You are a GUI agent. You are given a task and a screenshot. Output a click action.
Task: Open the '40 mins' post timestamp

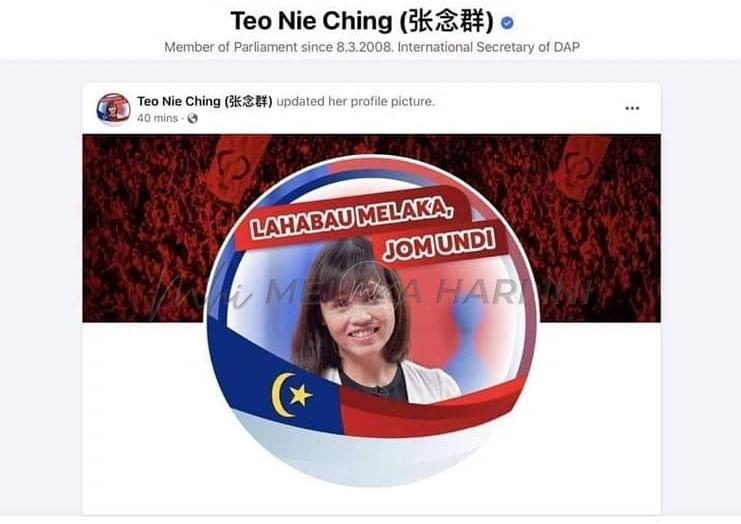click(157, 118)
